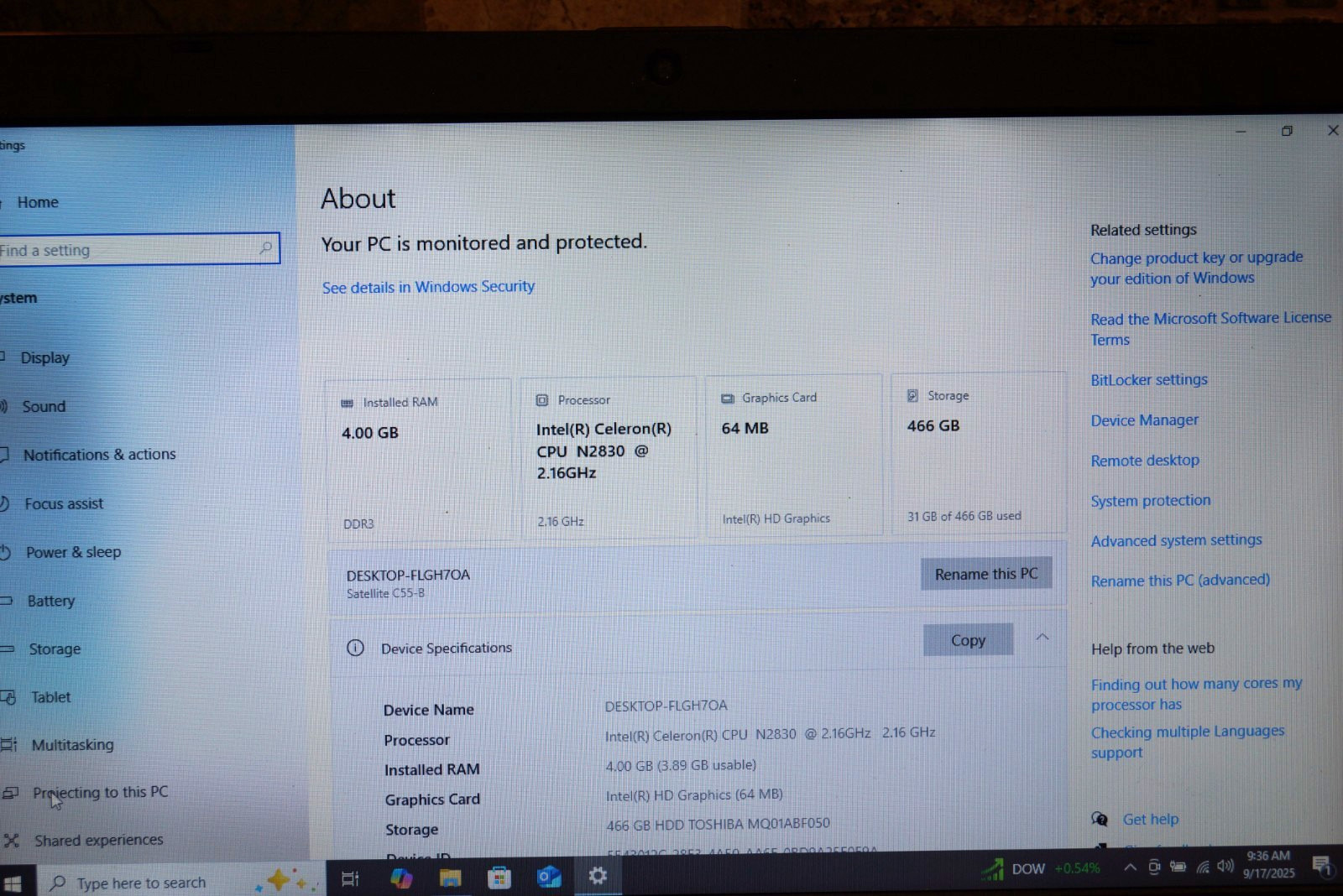The width and height of the screenshot is (1343, 896).
Task: Click the Device Name value DESKTOP-FLGH7OA
Action: coord(666,706)
